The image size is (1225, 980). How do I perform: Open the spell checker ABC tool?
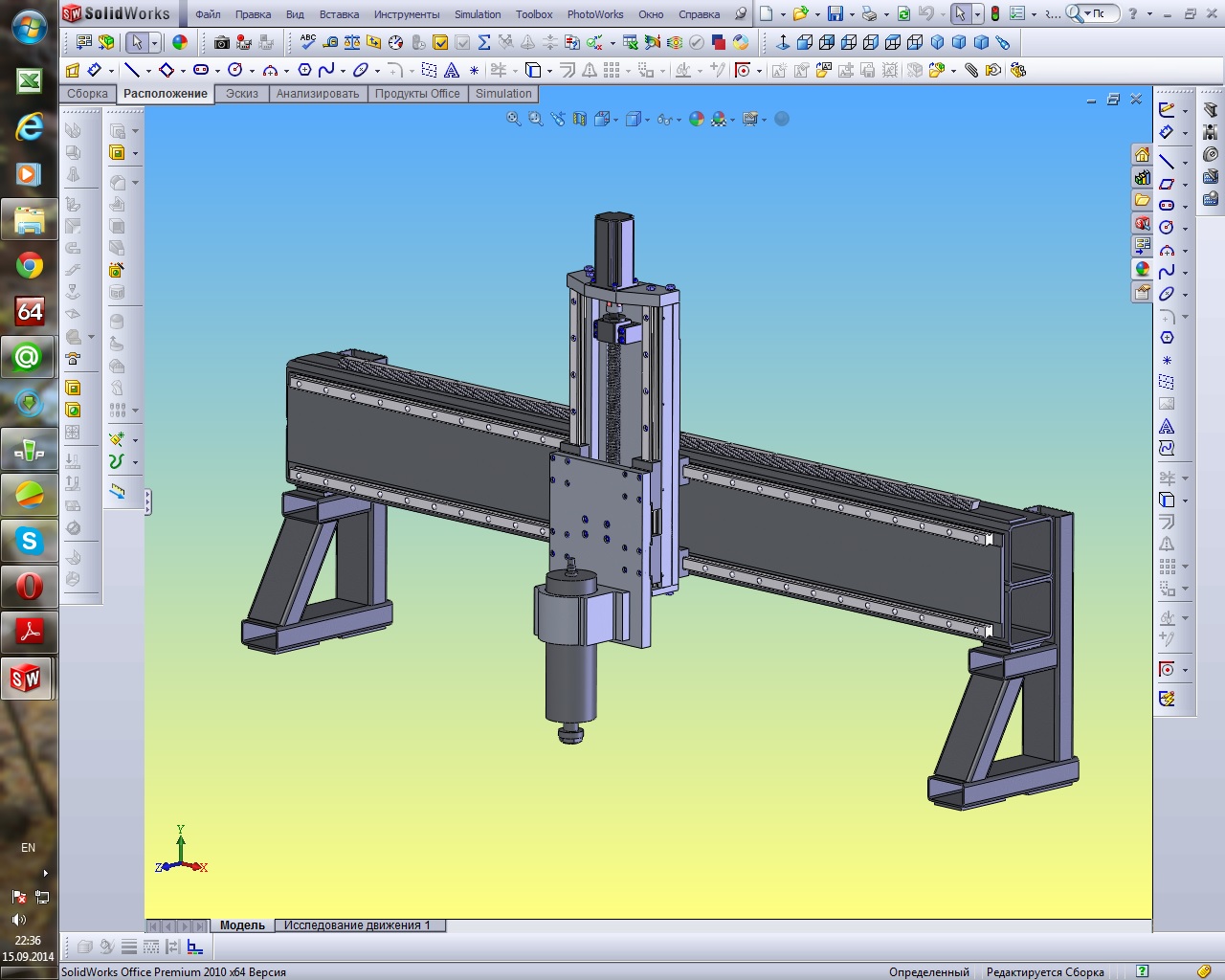(308, 41)
